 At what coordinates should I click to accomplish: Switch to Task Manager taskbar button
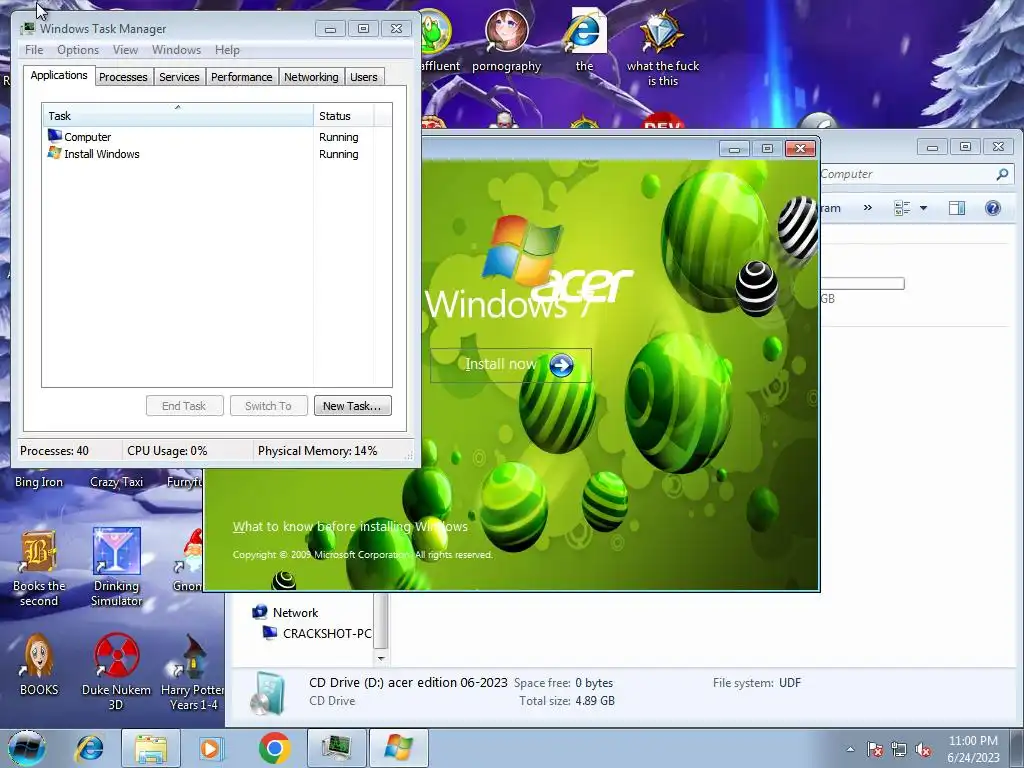(337, 748)
